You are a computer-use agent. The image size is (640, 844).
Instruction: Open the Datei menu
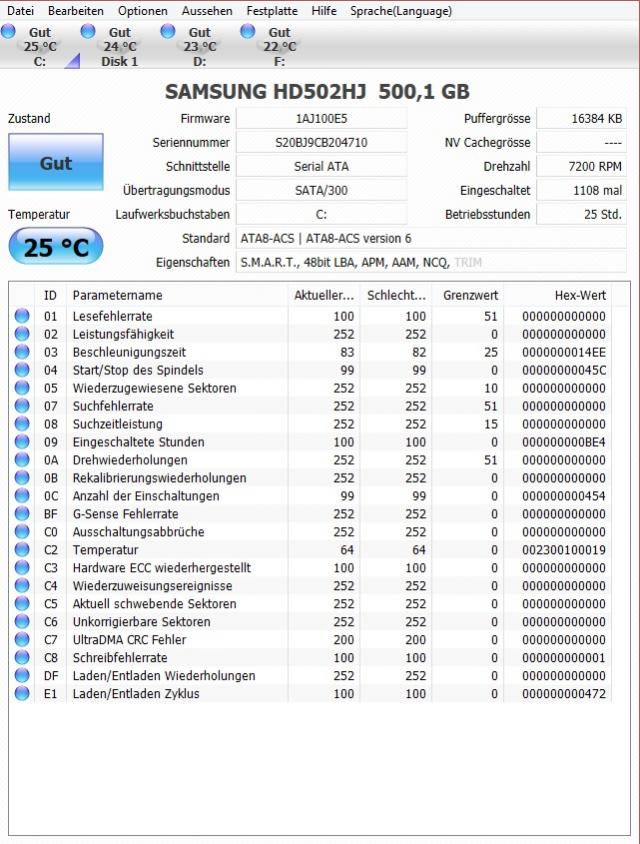pyautogui.click(x=20, y=11)
